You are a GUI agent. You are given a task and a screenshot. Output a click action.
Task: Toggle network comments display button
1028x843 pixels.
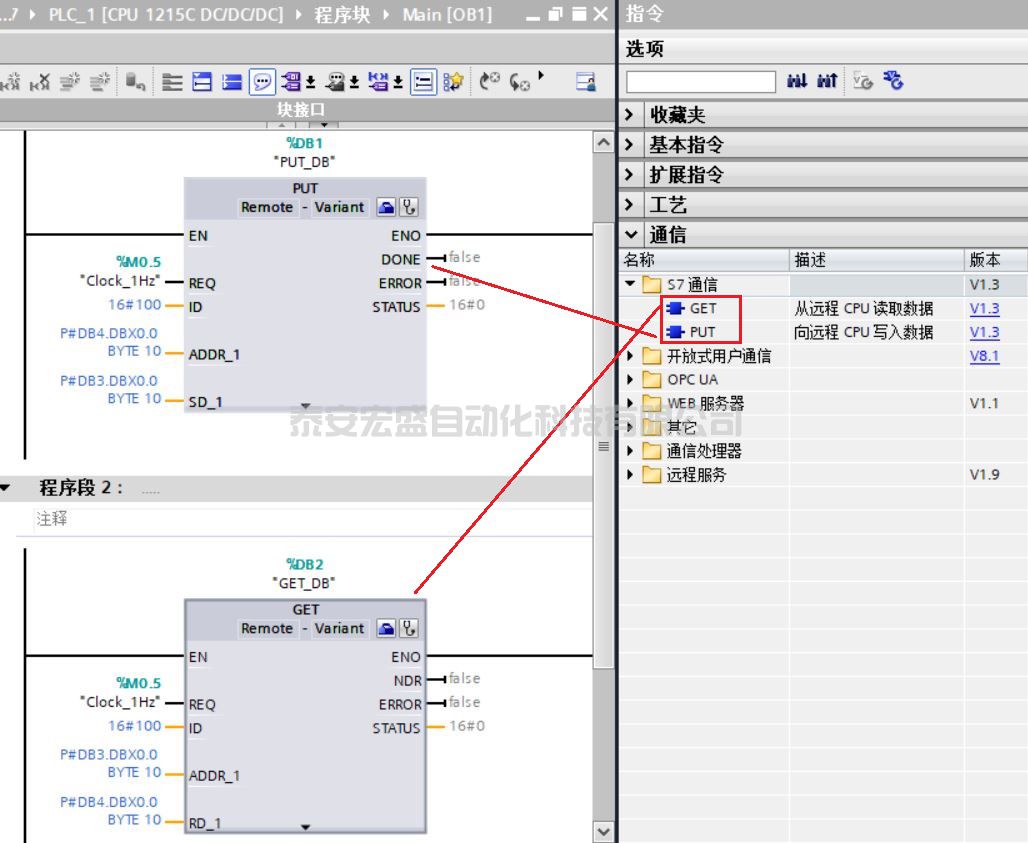coord(262,82)
